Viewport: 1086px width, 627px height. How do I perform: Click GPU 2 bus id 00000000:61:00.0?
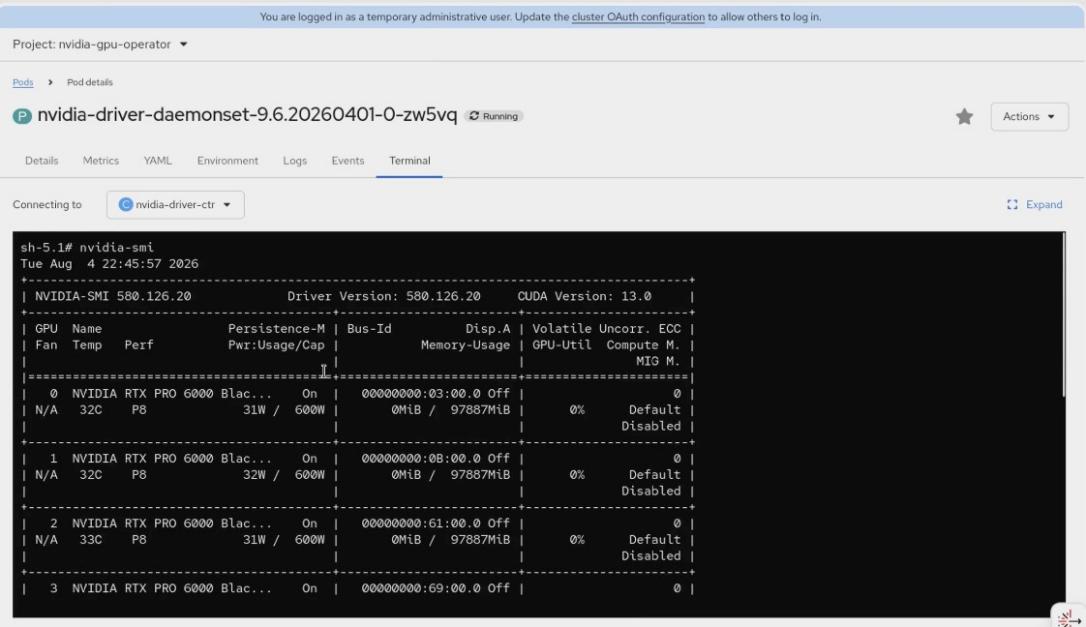[x=420, y=523]
